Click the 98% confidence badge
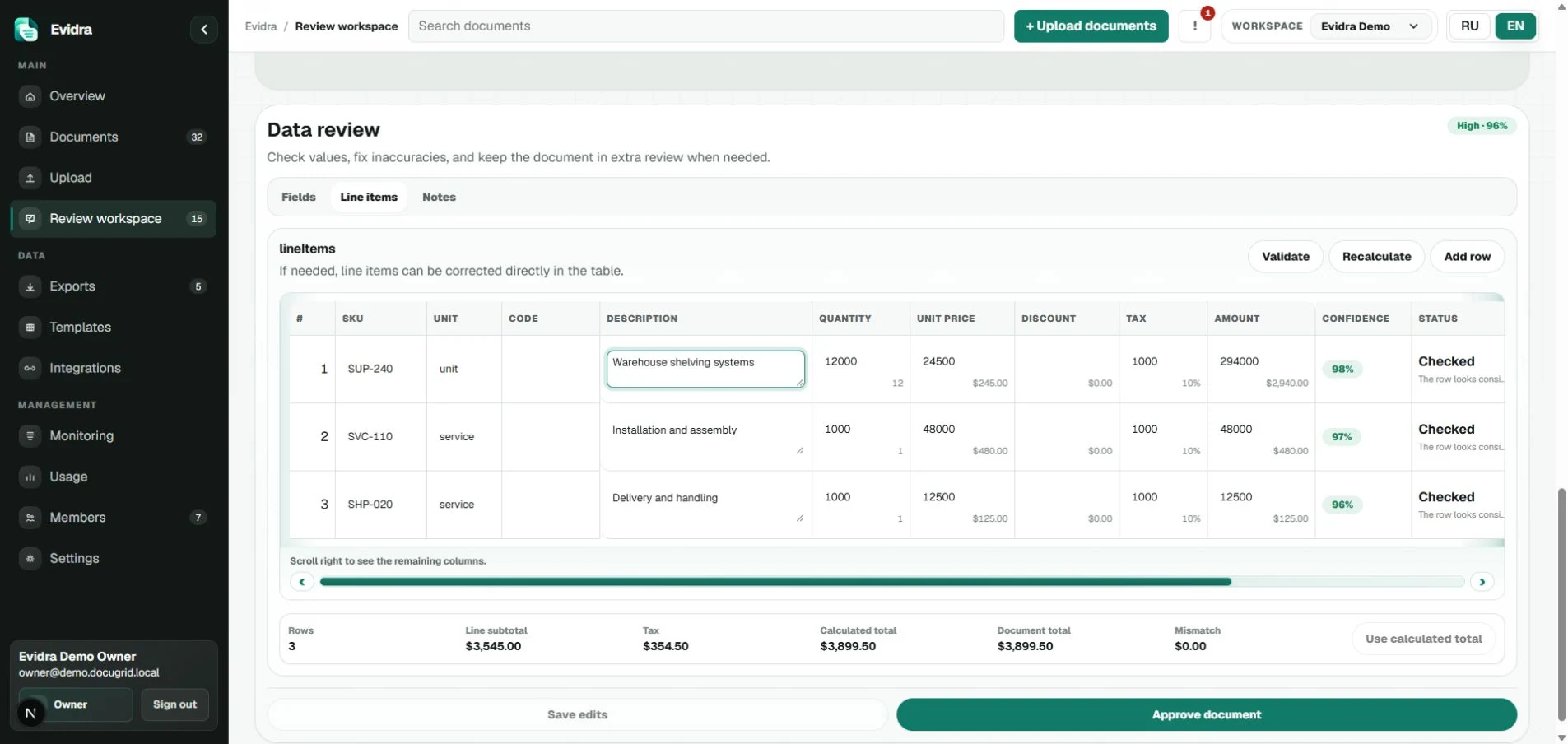 point(1342,369)
